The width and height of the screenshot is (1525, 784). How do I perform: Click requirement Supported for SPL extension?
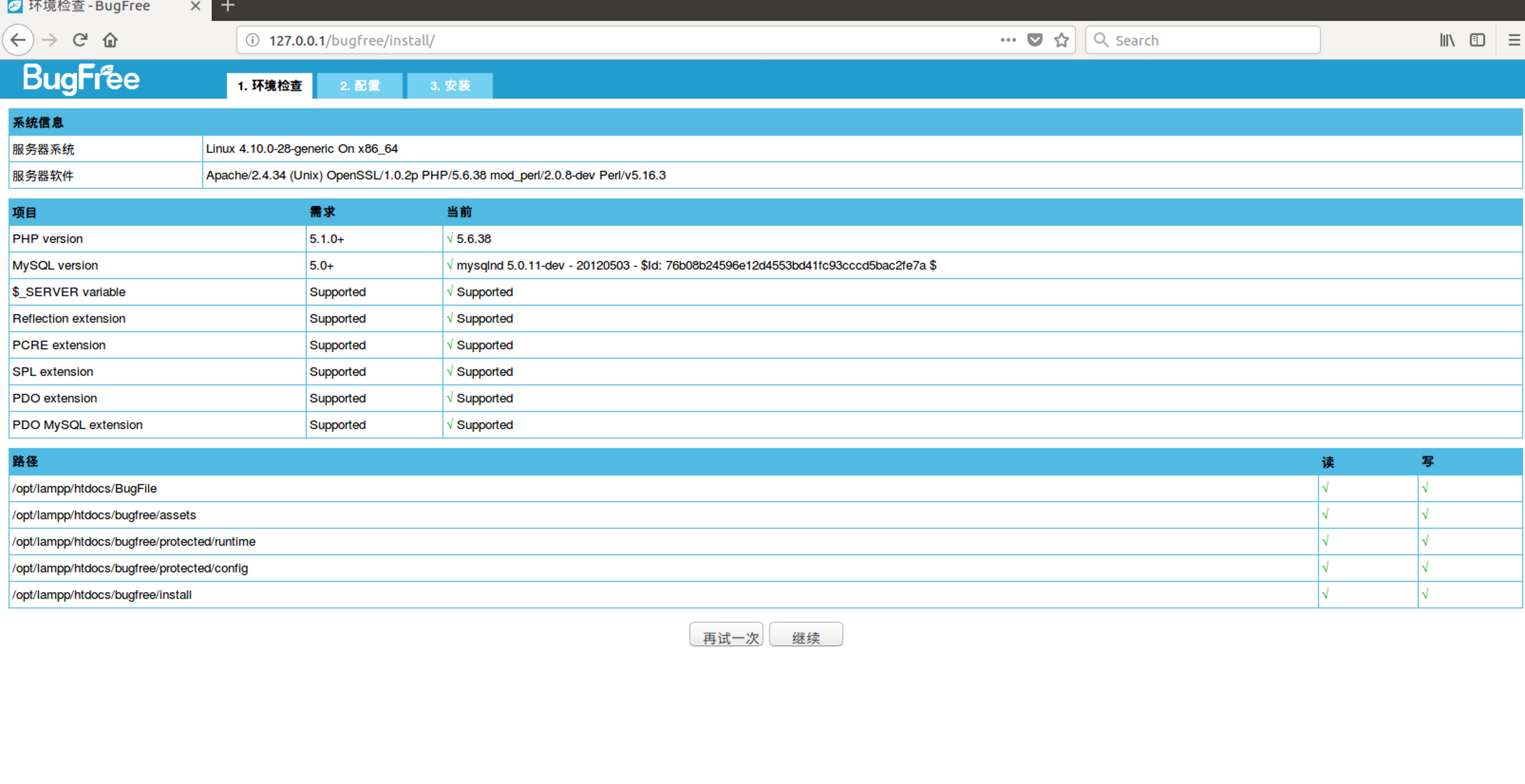338,372
